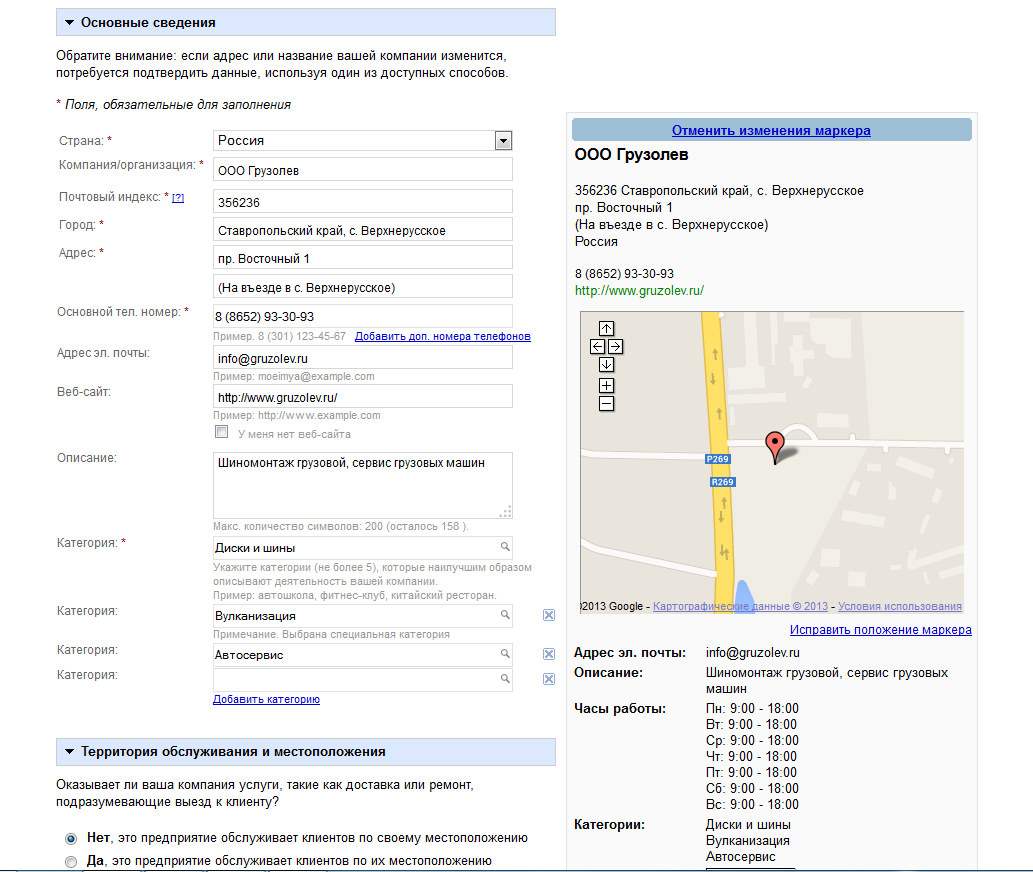Search icon in Автосервис category field
Image resolution: width=1033 pixels, height=872 pixels.
point(505,653)
